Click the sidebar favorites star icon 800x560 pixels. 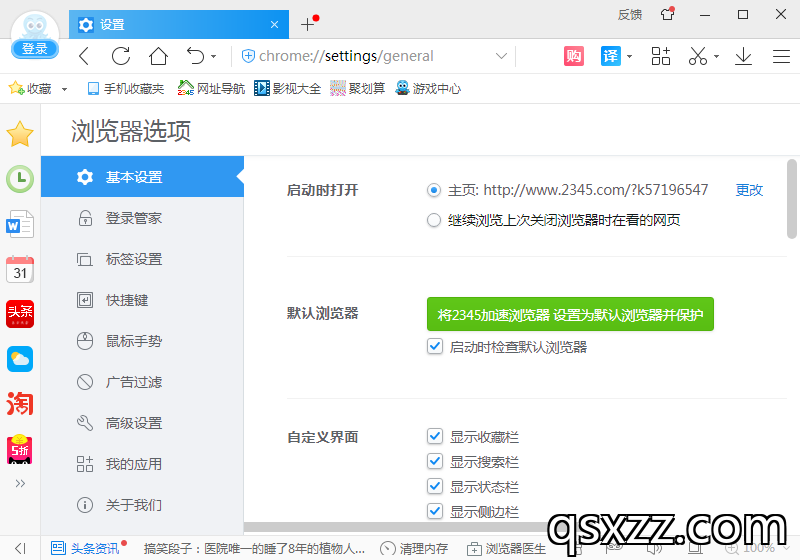[20, 134]
